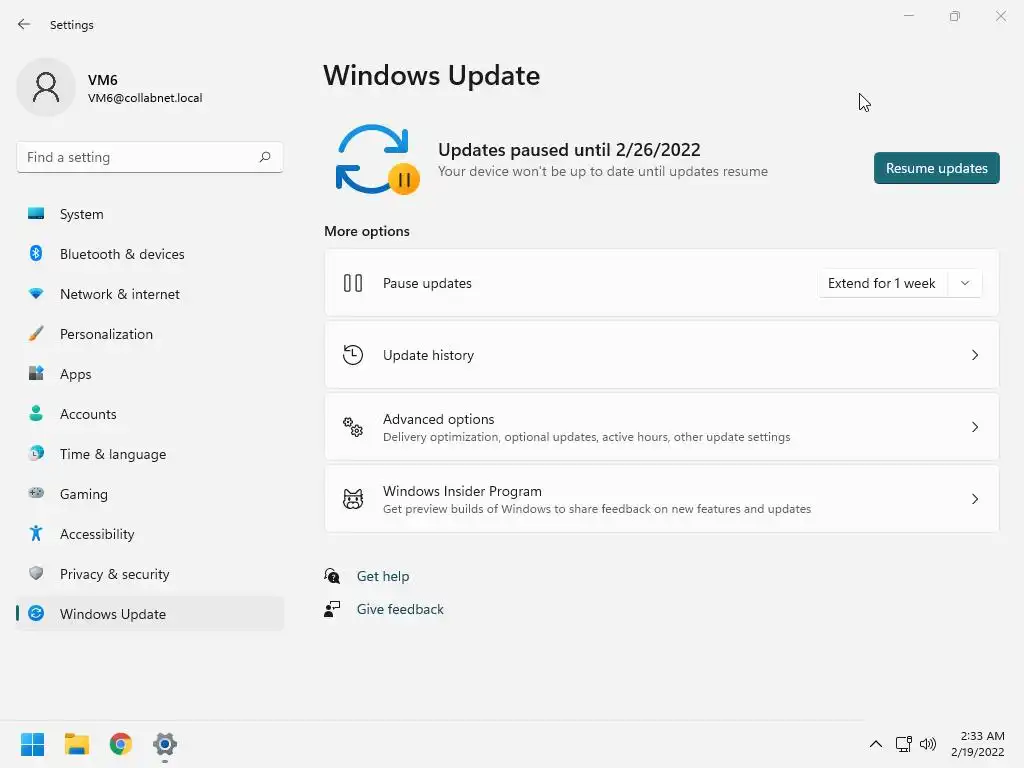Open the Accessibility settings page
Image resolution: width=1024 pixels, height=768 pixels.
(x=150, y=534)
